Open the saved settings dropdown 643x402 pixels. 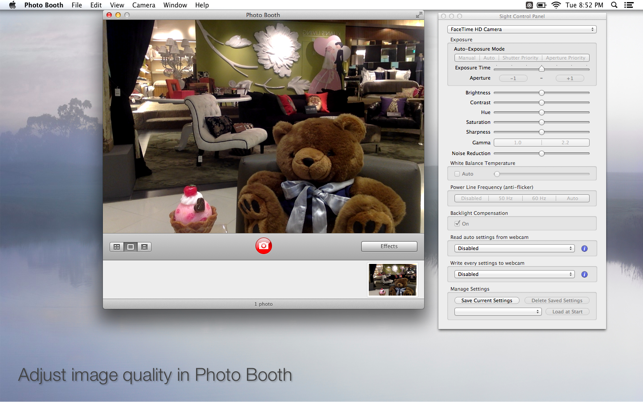(498, 312)
